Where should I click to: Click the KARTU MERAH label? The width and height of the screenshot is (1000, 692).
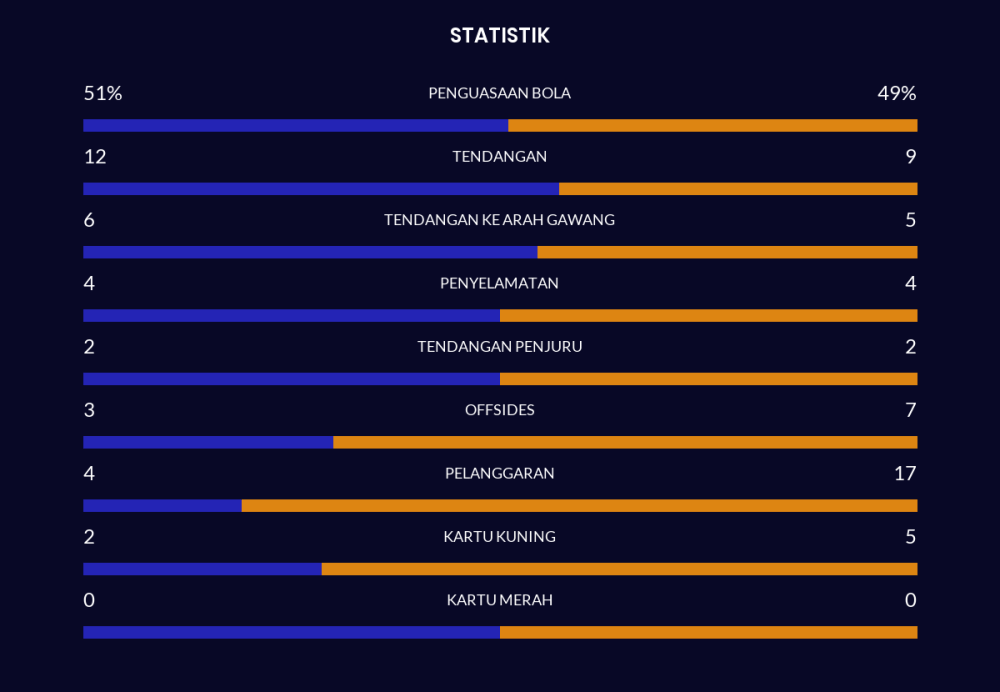click(x=499, y=600)
